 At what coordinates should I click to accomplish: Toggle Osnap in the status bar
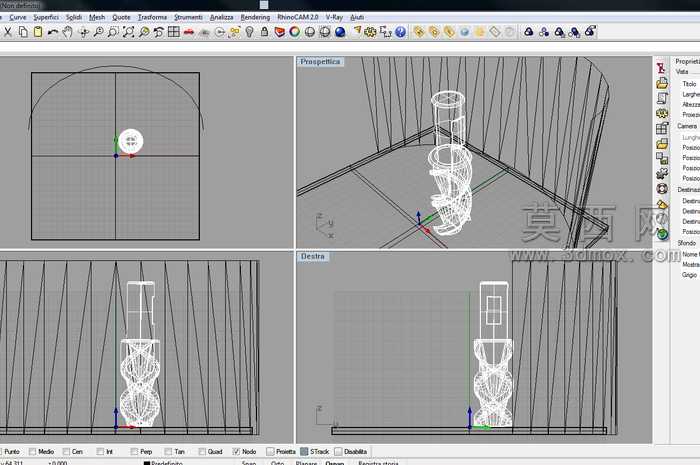click(x=334, y=463)
